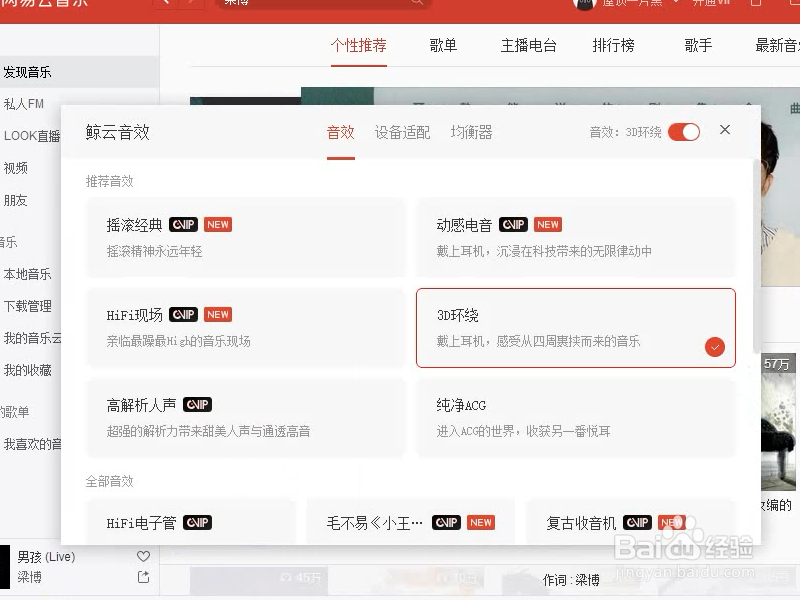Select the HiFi电子管 effect
This screenshot has width=800, height=600.
(x=191, y=522)
